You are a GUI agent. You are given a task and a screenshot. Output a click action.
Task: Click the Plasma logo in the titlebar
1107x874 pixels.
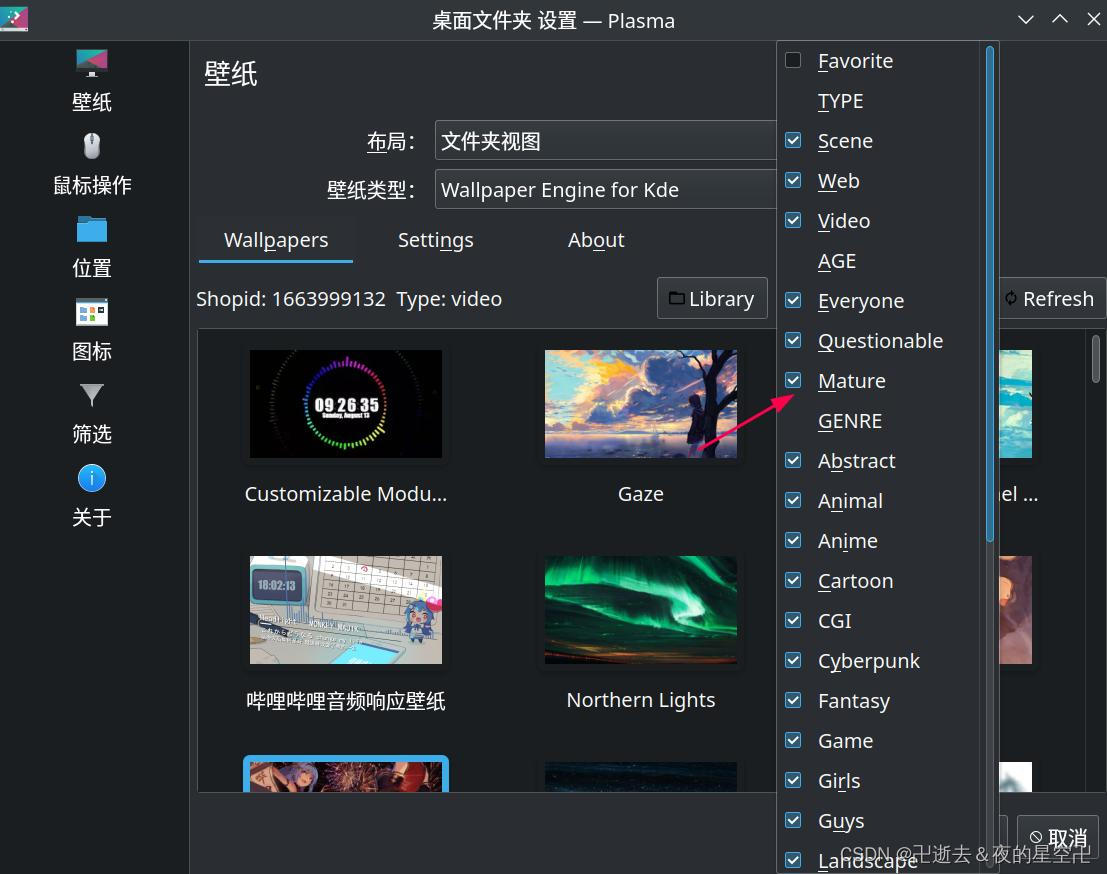[x=15, y=19]
